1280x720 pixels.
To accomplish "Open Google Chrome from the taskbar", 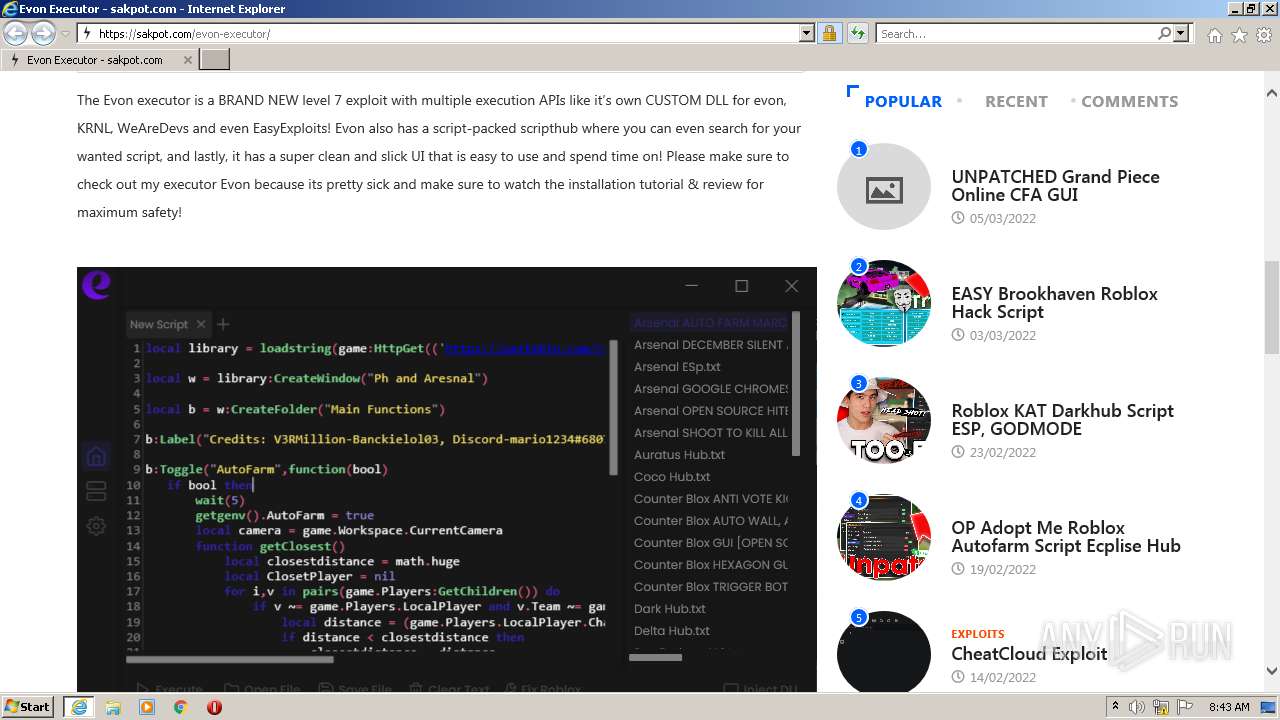I will 180,707.
